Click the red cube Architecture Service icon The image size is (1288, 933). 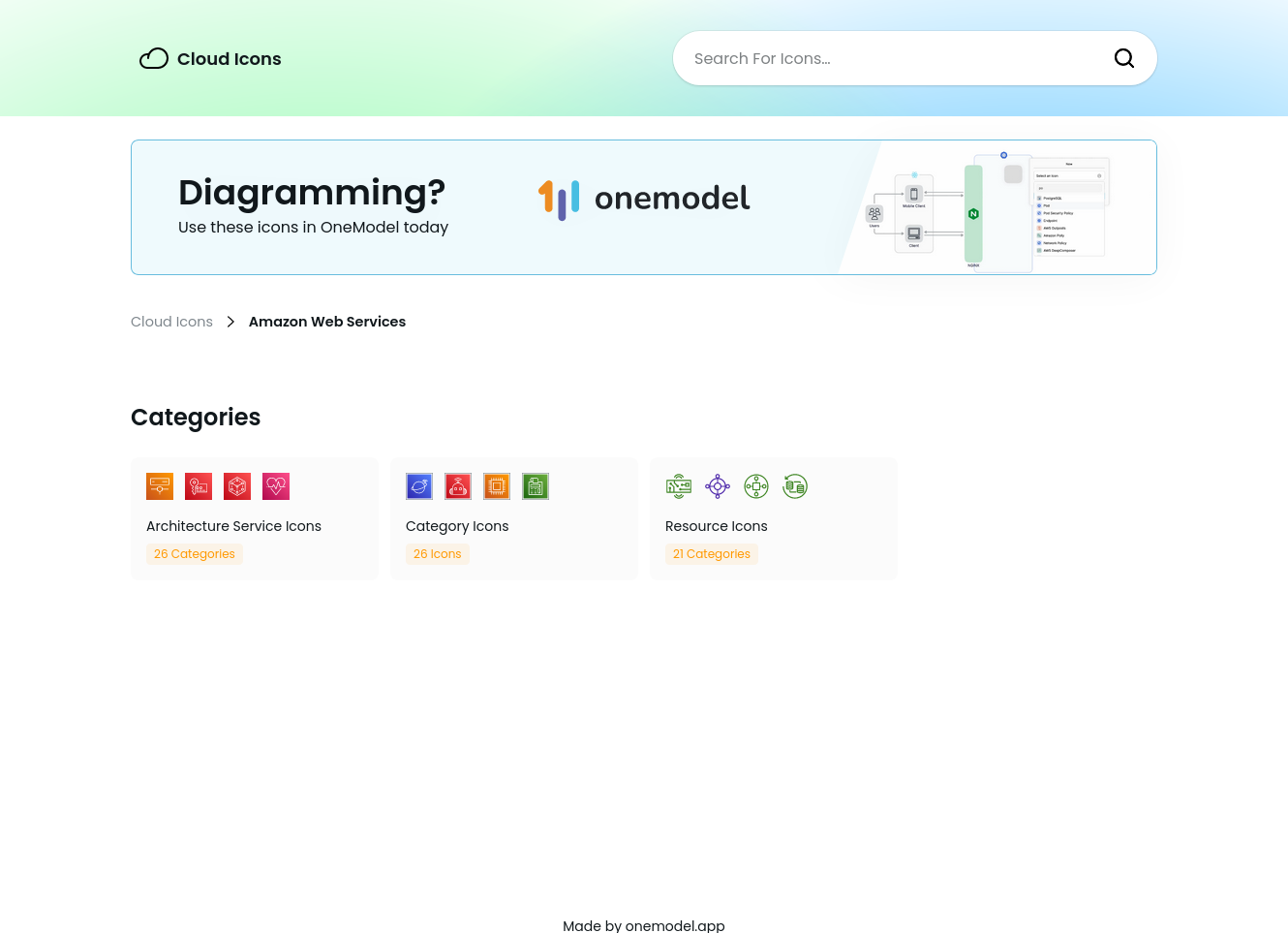pos(237,486)
